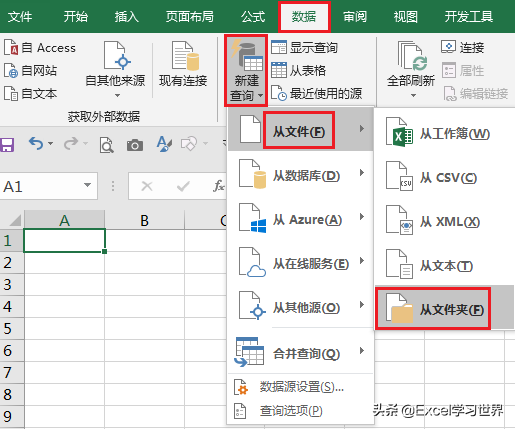515x429 pixels.
Task: Click cell A1
Action: (x=64, y=240)
